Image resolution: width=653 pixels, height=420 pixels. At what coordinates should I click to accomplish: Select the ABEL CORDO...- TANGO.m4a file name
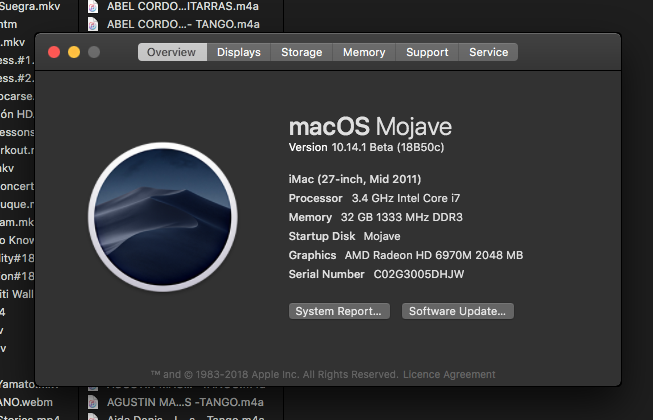tap(183, 24)
